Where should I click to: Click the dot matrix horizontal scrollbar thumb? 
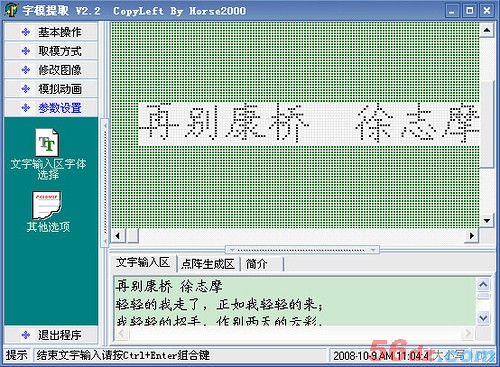pos(133,236)
